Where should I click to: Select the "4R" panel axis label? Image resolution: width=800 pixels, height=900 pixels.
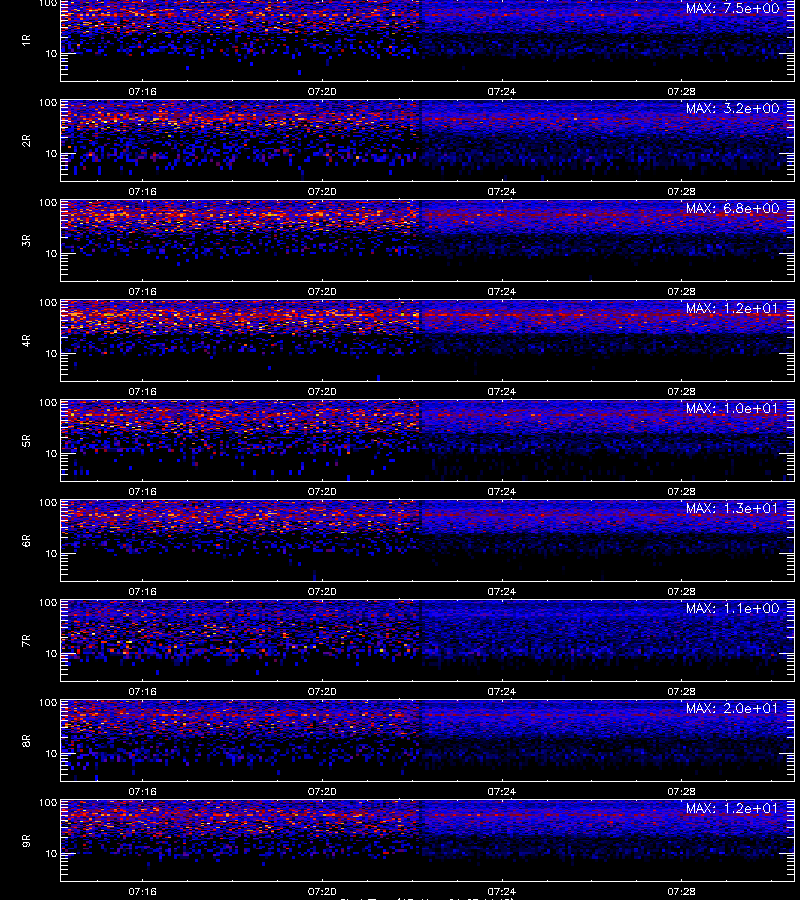tap(26, 340)
